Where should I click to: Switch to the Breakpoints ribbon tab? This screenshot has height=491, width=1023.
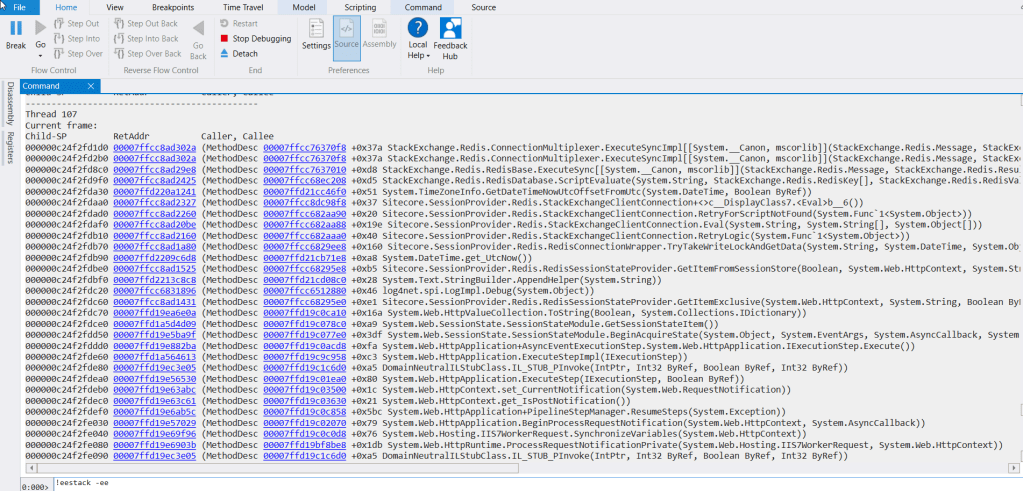(x=173, y=7)
